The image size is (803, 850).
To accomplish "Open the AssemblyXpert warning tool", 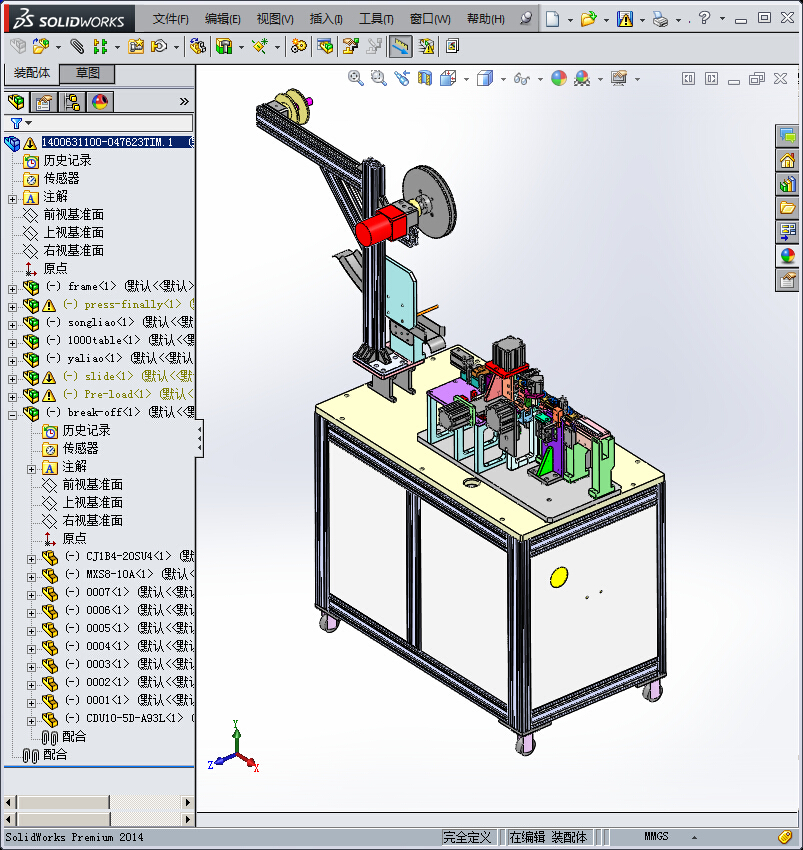I will click(426, 47).
